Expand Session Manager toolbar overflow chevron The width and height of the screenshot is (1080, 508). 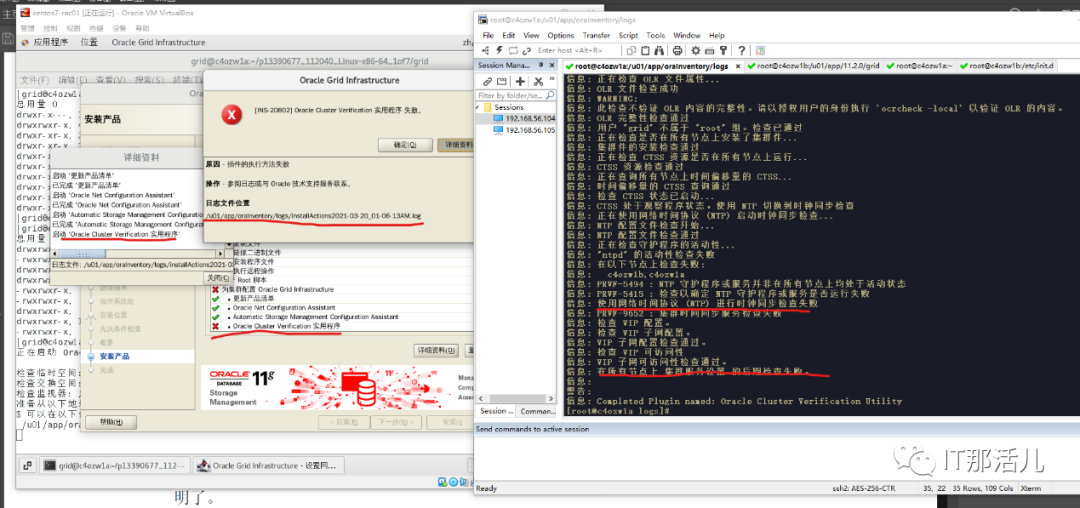[x=552, y=78]
